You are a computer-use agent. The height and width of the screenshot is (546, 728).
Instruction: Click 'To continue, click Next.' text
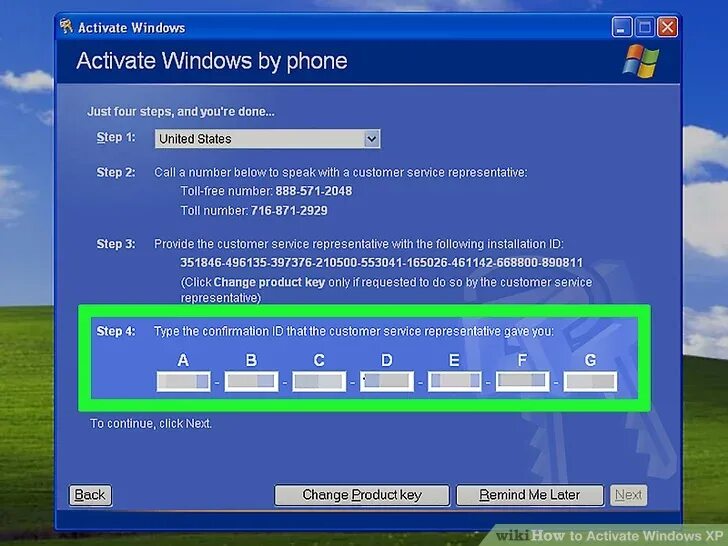click(x=151, y=423)
